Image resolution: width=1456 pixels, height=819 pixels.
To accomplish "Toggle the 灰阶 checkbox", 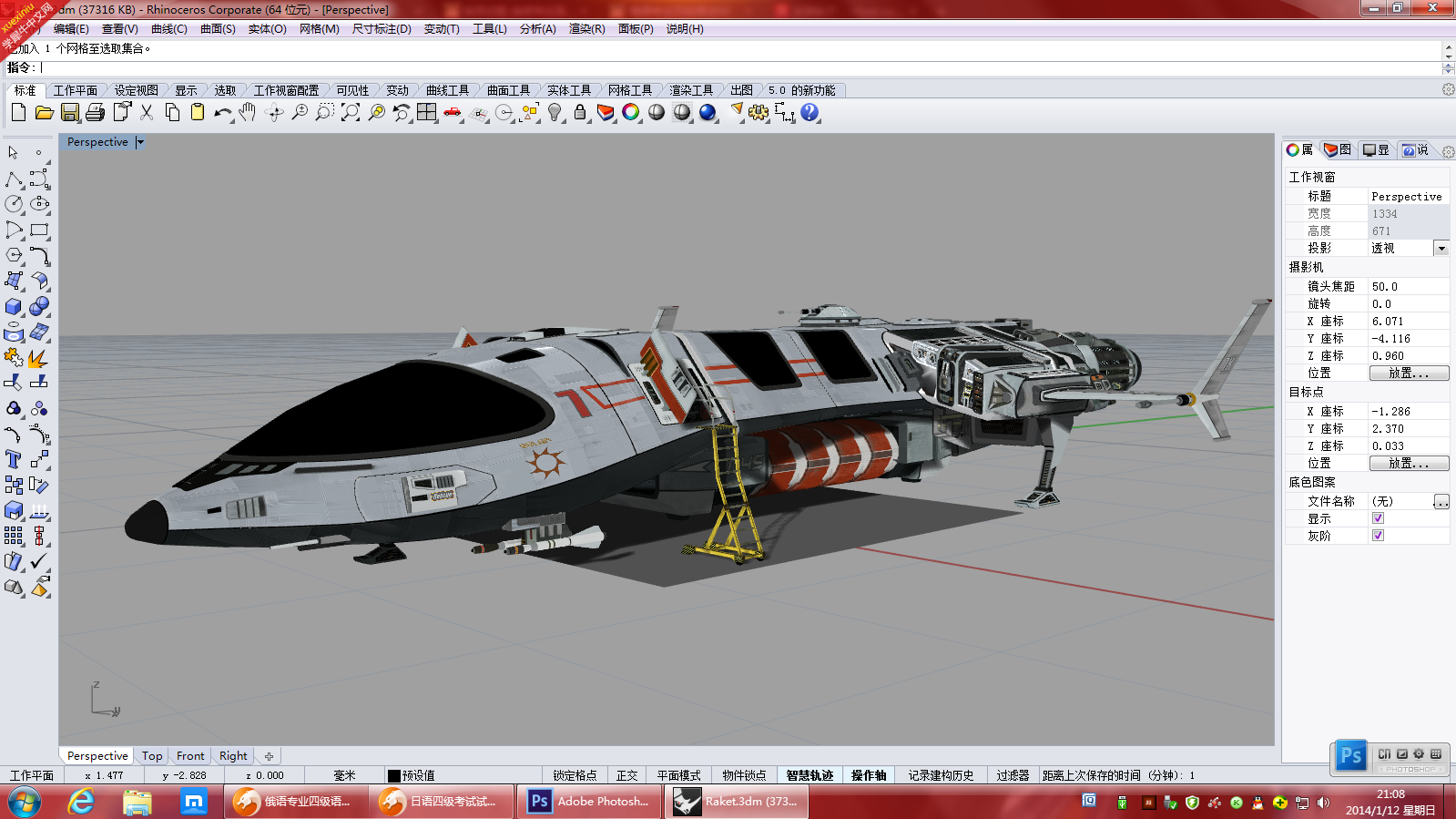I will 1378,536.
